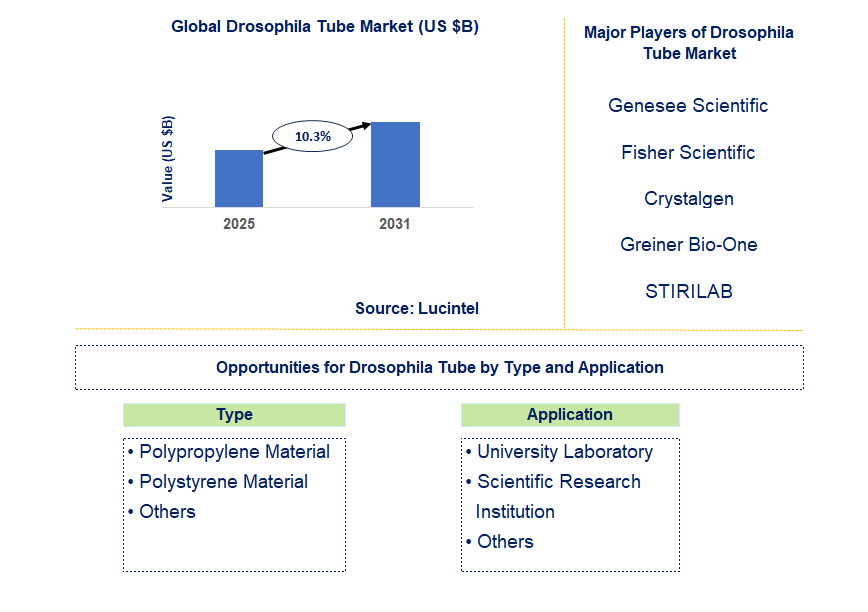The width and height of the screenshot is (868, 612).
Task: Select the 2031 bar in the chart
Action: 395,164
